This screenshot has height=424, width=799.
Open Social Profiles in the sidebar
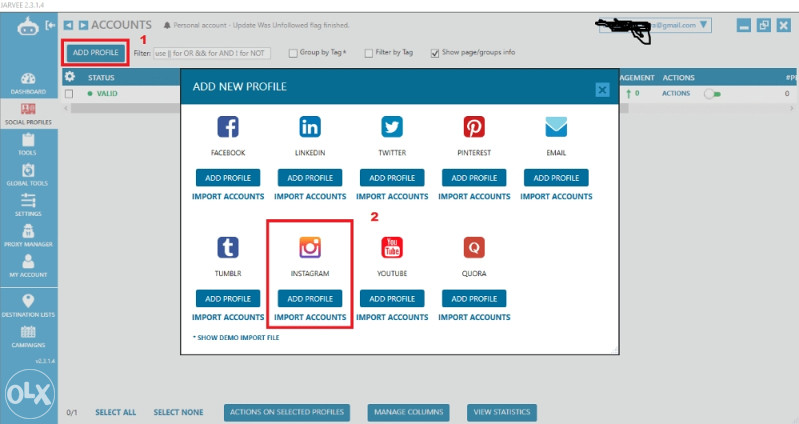28,114
